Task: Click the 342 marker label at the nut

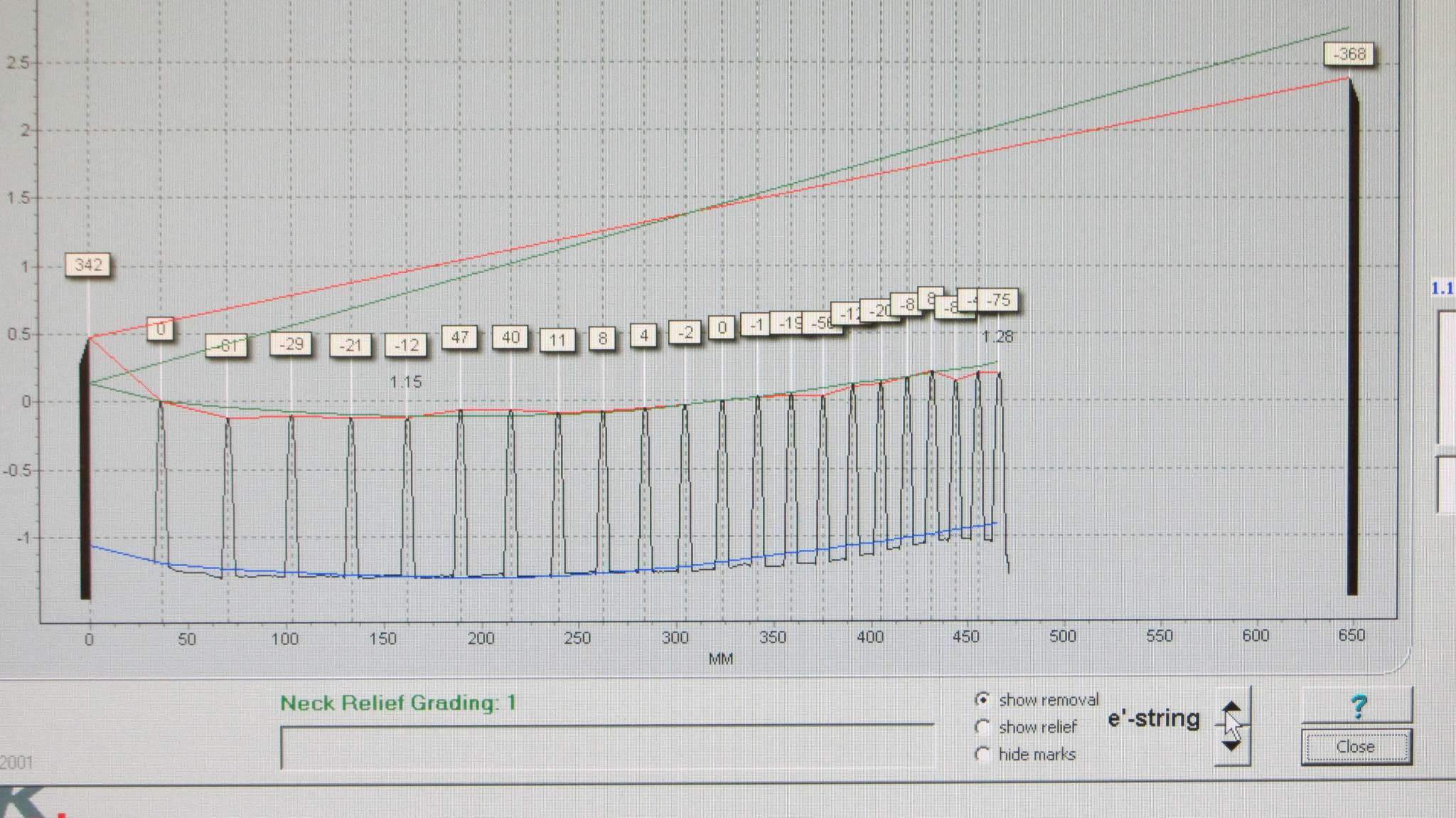Action: [88, 265]
